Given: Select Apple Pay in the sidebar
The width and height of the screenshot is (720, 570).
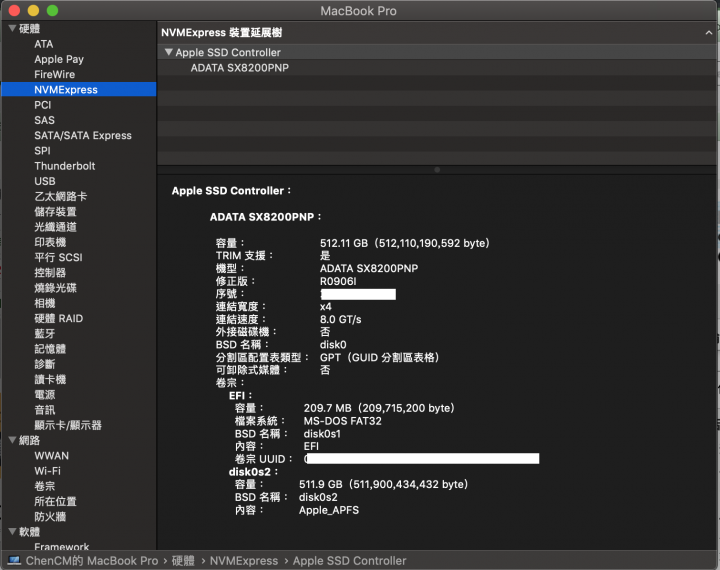Looking at the screenshot, I should 59,59.
